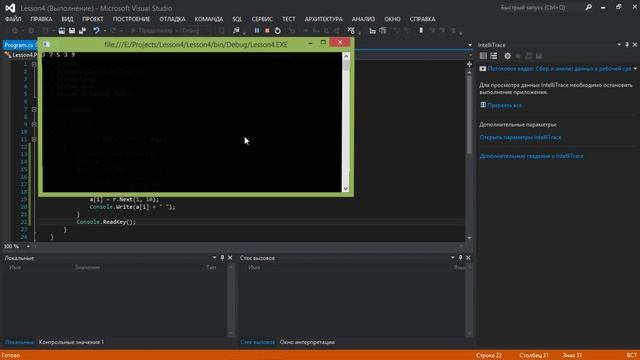This screenshot has width=640, height=360.
Task: Click the Visual Studio logo icon
Action: (10, 8)
